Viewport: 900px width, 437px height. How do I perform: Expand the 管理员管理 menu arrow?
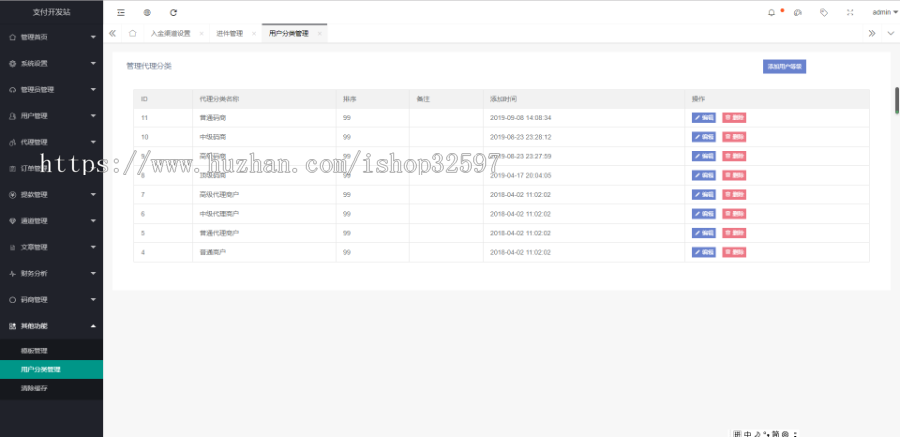93,90
